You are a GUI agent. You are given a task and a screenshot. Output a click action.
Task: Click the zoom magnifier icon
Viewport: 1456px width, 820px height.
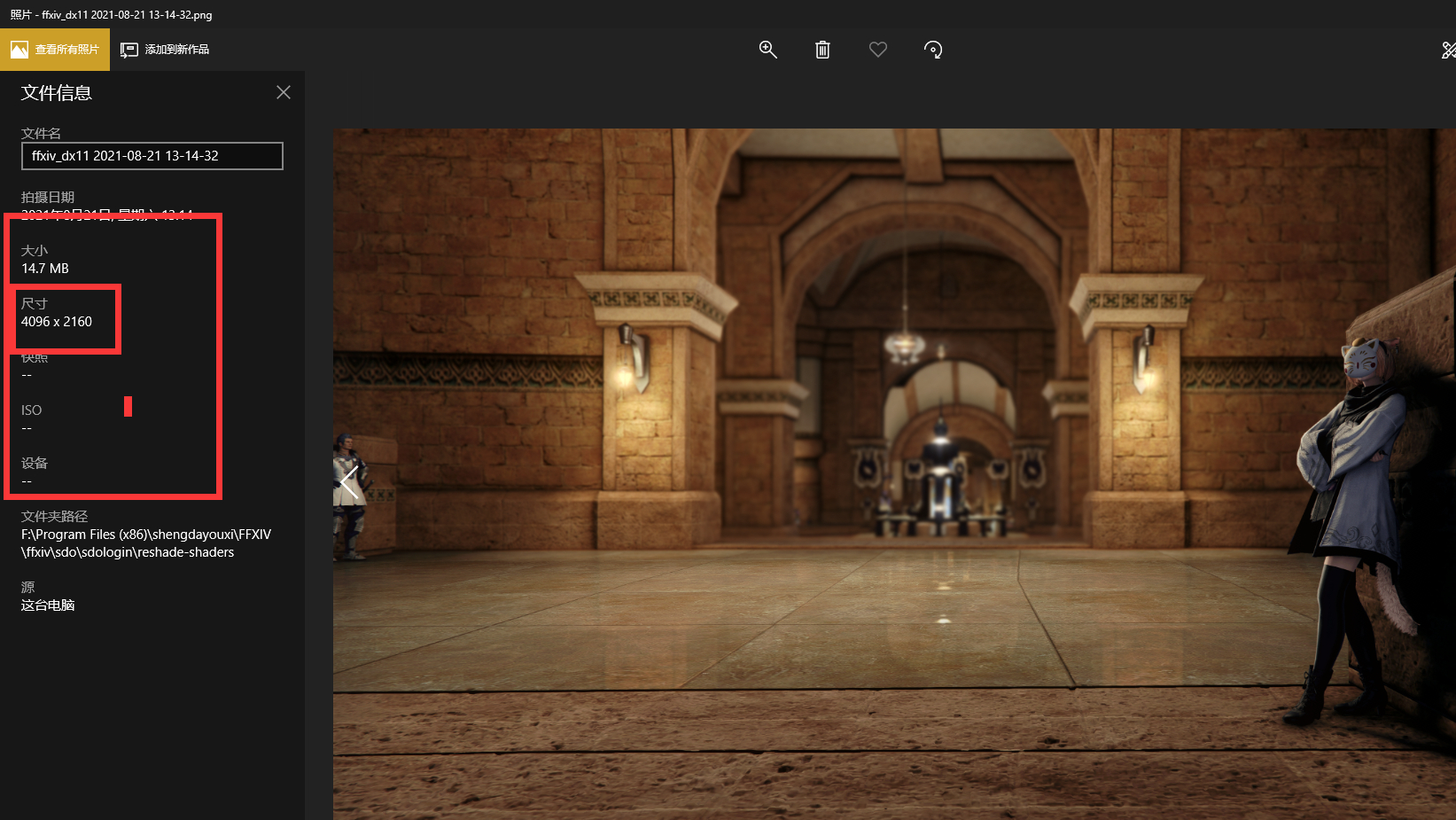pyautogui.click(x=768, y=50)
